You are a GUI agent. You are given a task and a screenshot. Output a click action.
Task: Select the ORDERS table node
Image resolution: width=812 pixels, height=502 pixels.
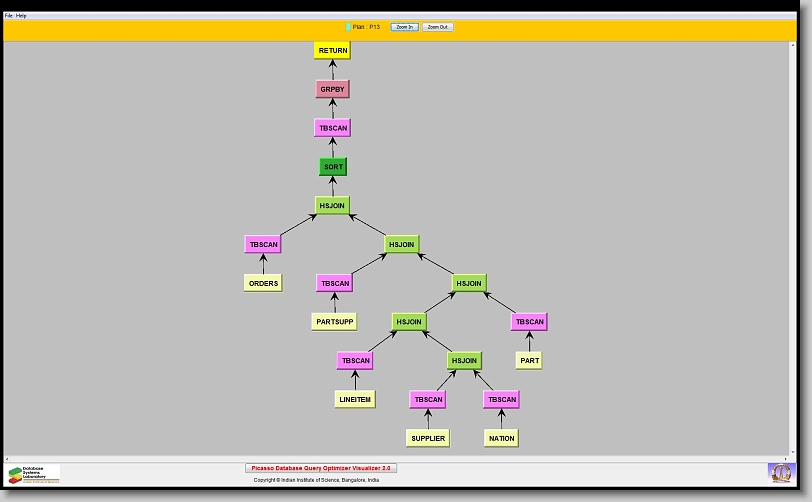tap(263, 283)
